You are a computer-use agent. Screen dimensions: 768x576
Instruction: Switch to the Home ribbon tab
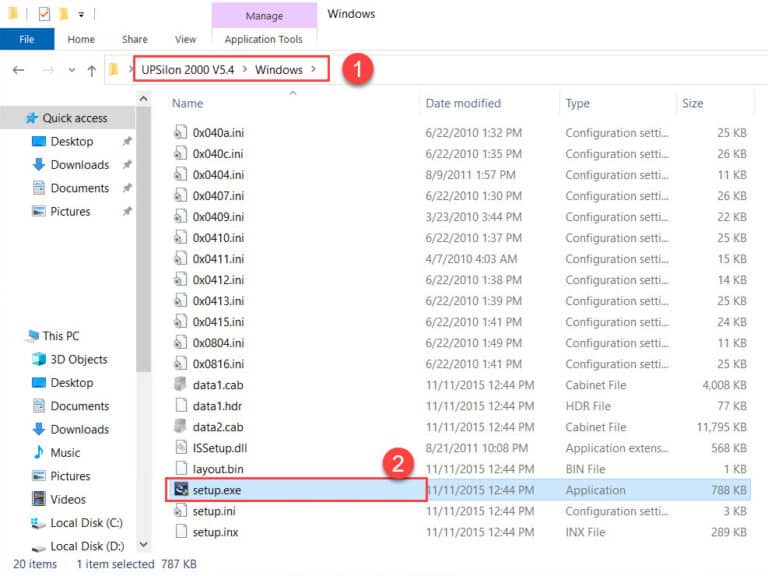81,39
